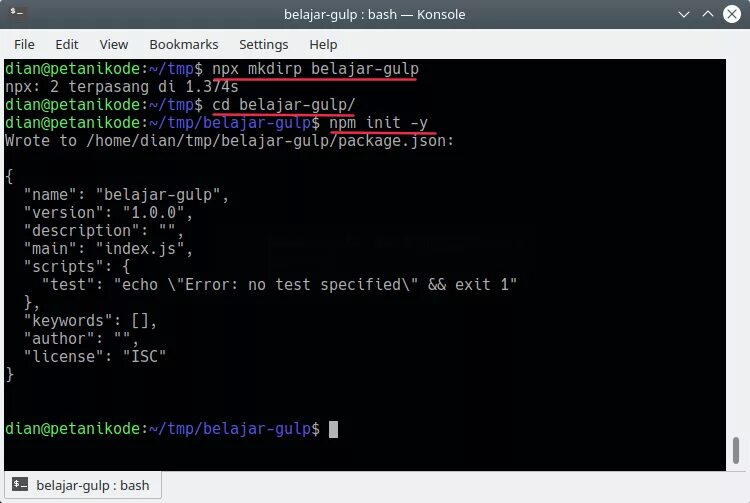750x503 pixels.
Task: Open the File menu
Action: pyautogui.click(x=24, y=44)
